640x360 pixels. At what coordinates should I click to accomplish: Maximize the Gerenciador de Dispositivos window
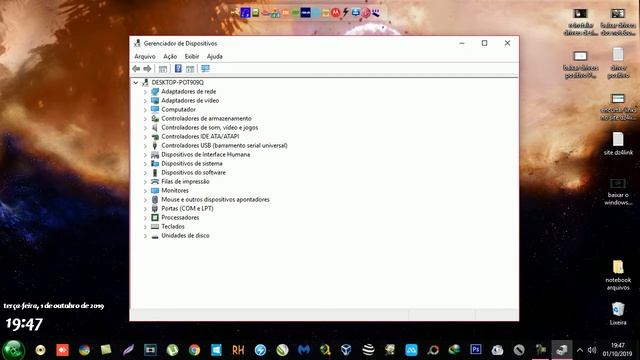(484, 43)
